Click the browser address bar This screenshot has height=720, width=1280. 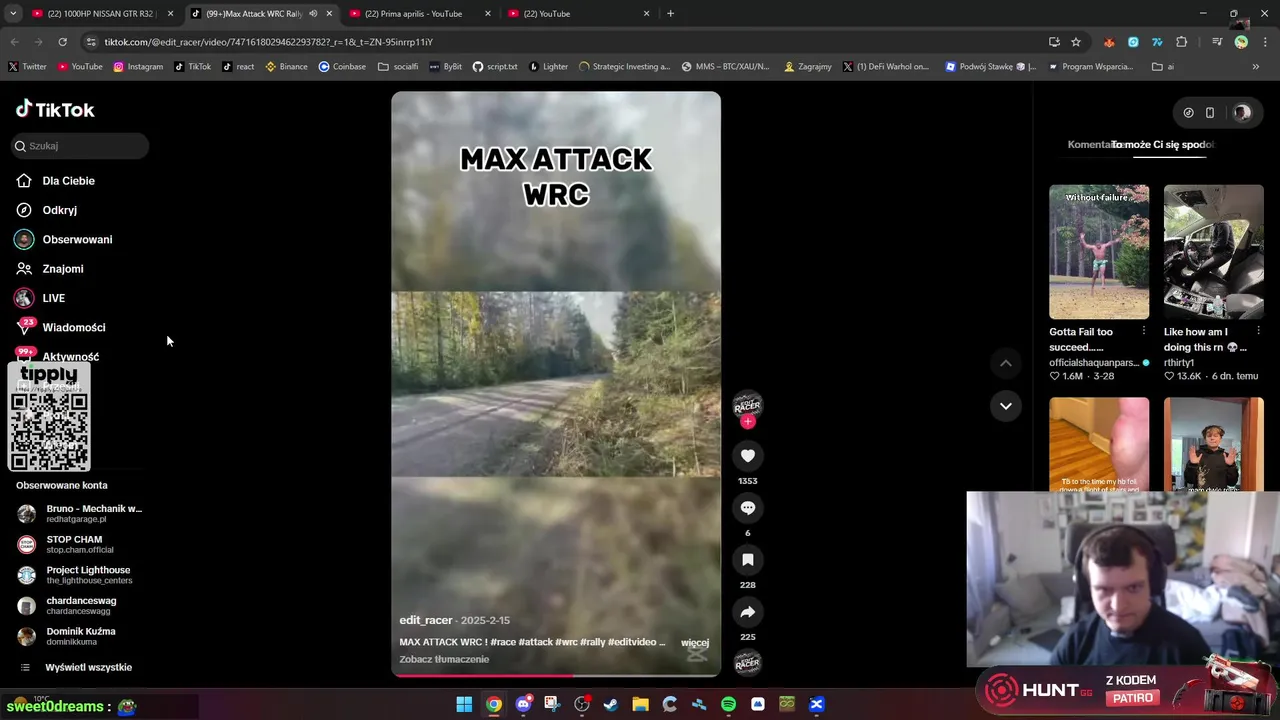coord(560,42)
